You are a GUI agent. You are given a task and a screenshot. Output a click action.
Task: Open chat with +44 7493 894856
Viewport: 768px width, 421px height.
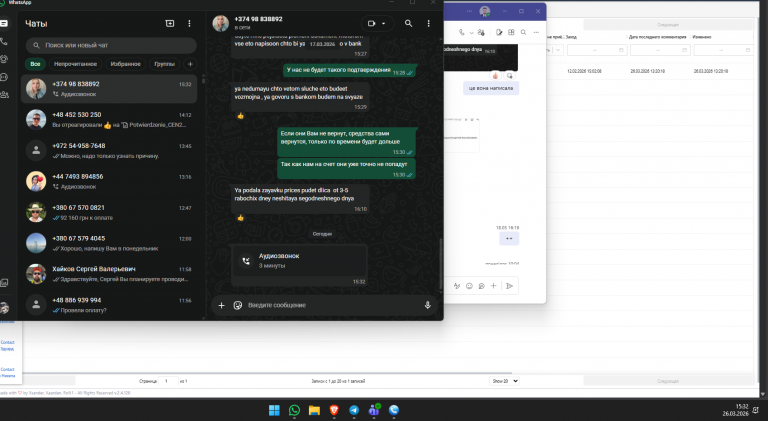[x=109, y=181]
